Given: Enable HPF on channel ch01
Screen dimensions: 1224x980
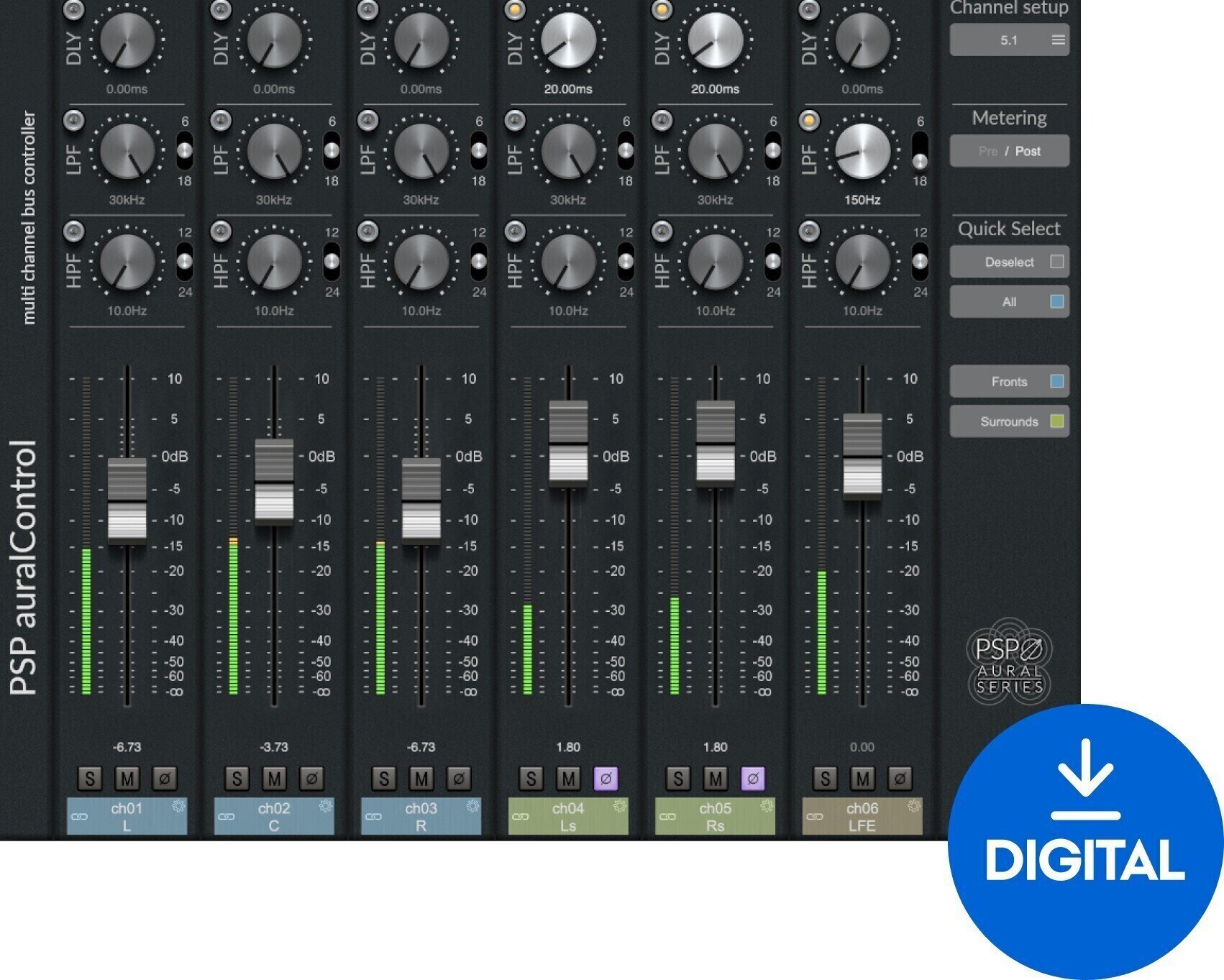Looking at the screenshot, I should point(74,231).
